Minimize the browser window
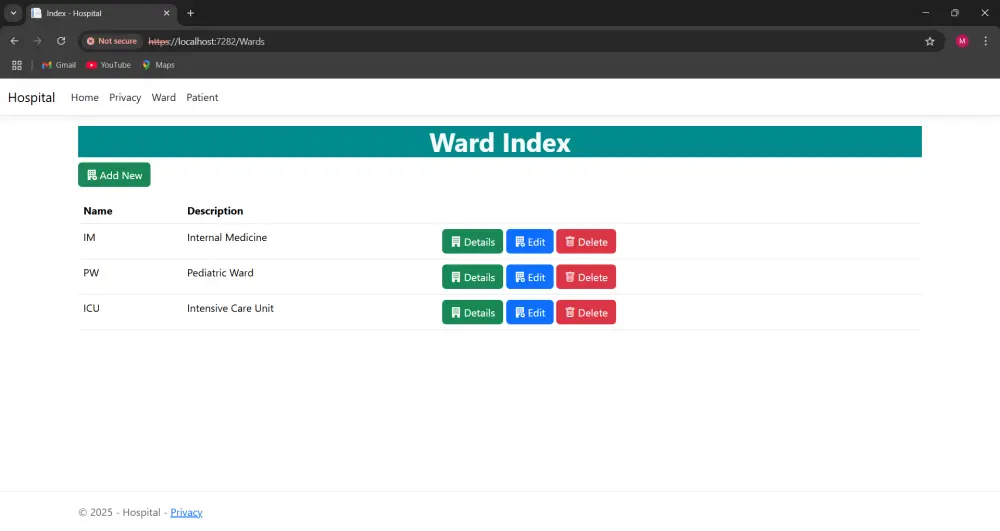 (x=925, y=13)
